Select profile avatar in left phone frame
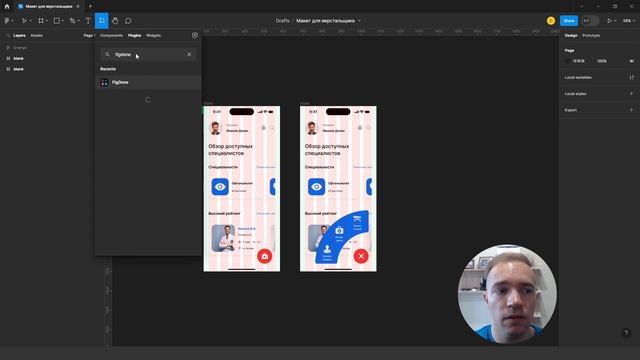Image resolution: width=640 pixels, height=360 pixels. point(215,128)
